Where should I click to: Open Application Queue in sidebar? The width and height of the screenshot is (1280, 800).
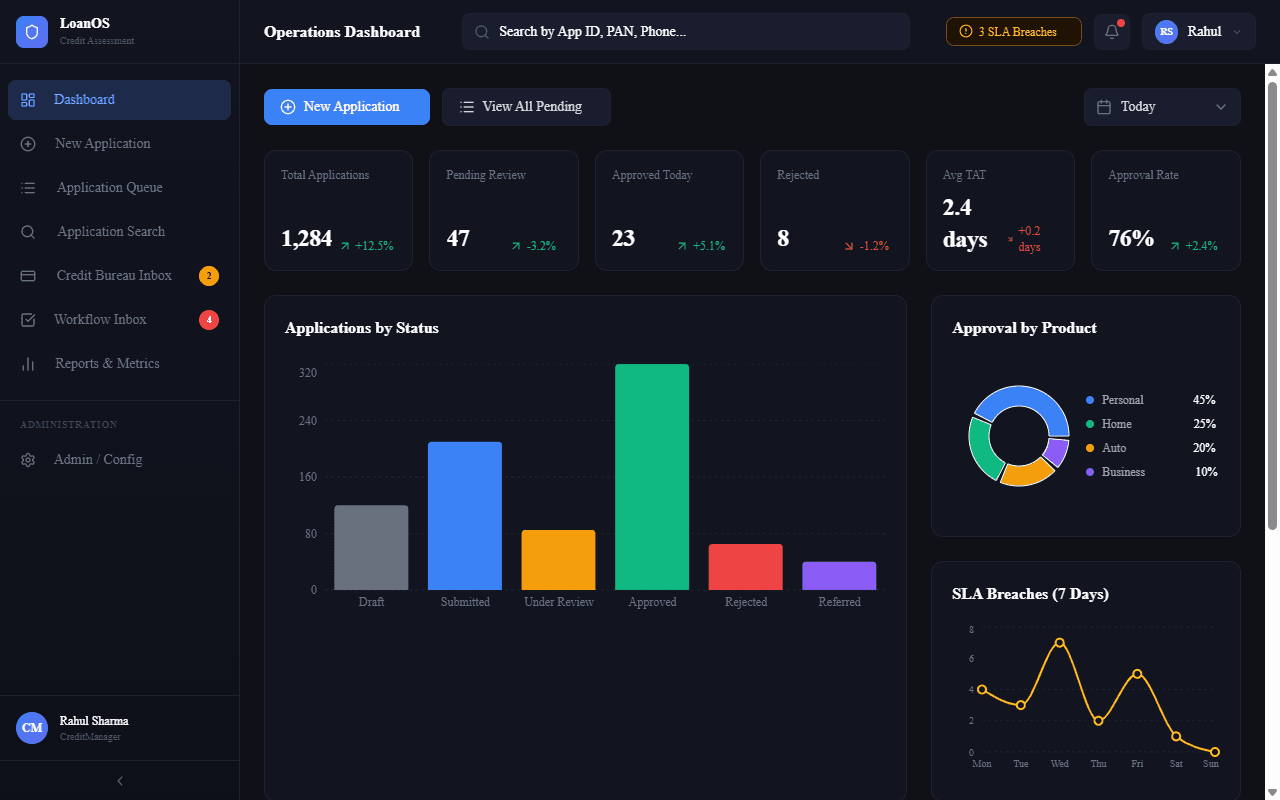click(119, 188)
